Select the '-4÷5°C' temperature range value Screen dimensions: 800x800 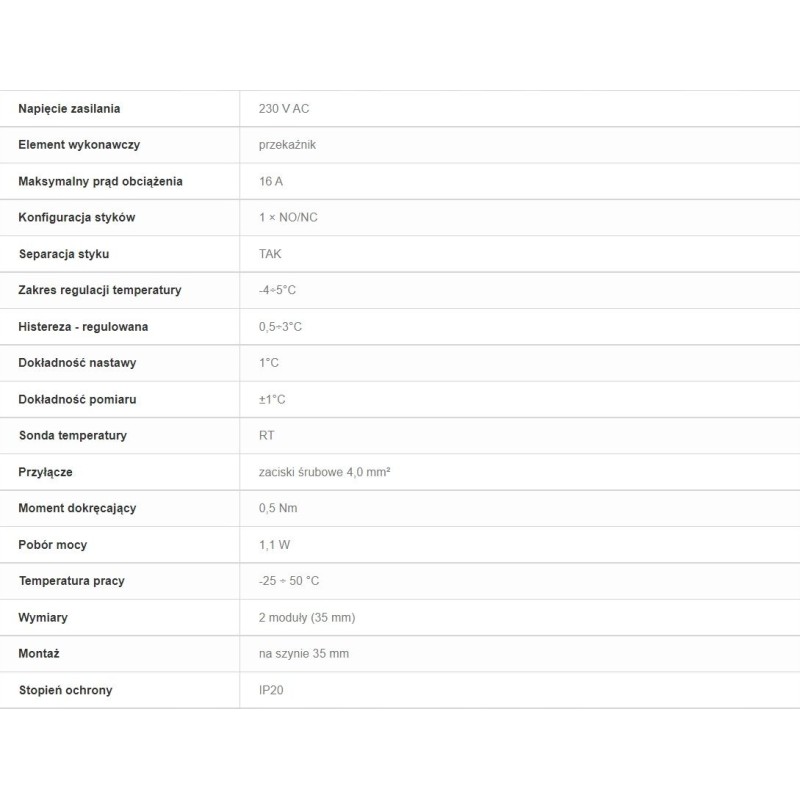pos(277,290)
